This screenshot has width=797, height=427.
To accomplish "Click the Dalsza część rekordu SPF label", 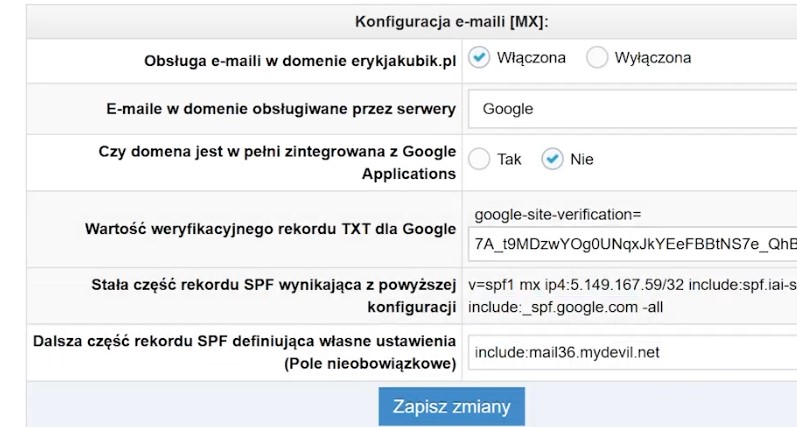I will [244, 341].
